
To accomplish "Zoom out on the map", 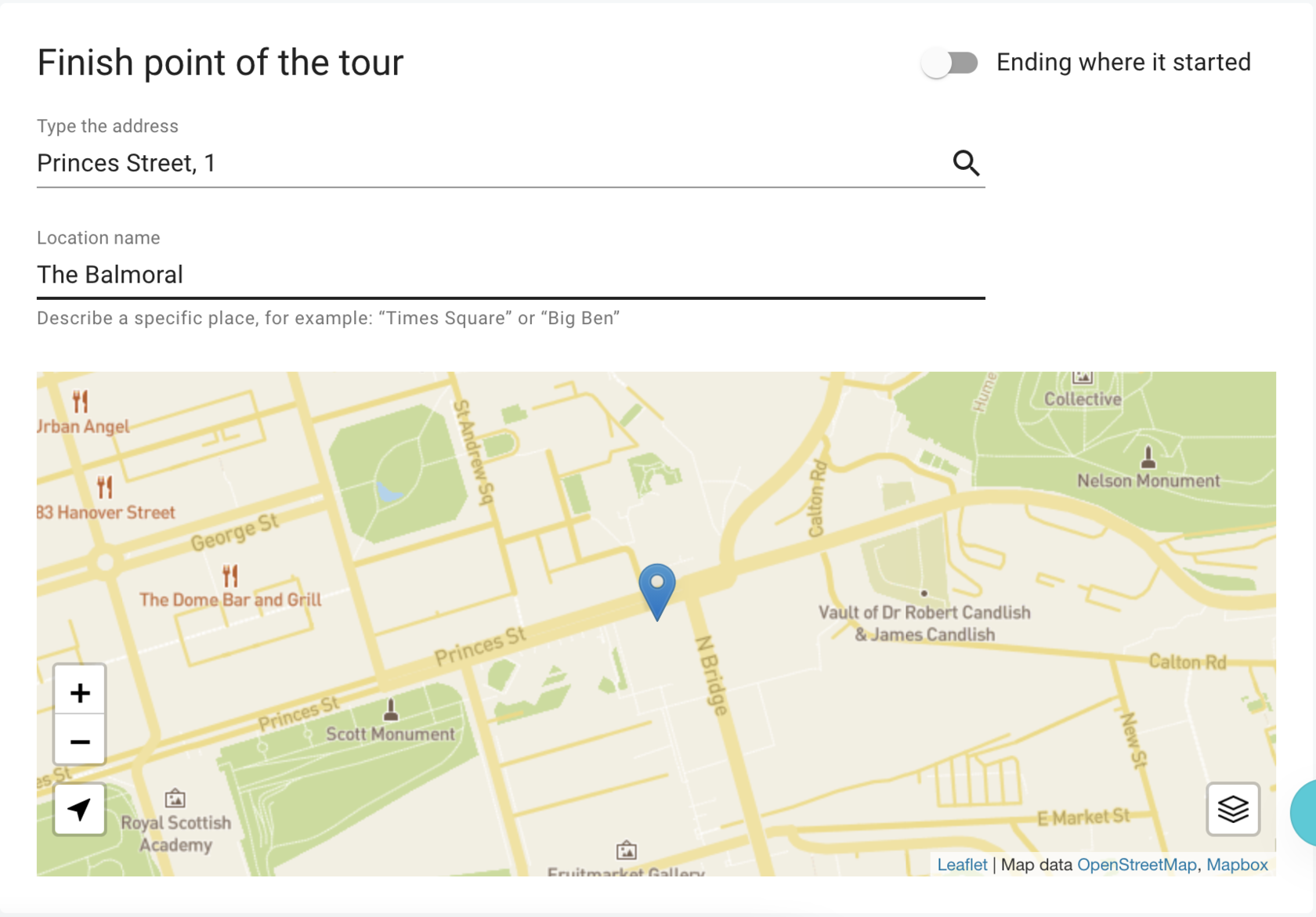I will (80, 741).
